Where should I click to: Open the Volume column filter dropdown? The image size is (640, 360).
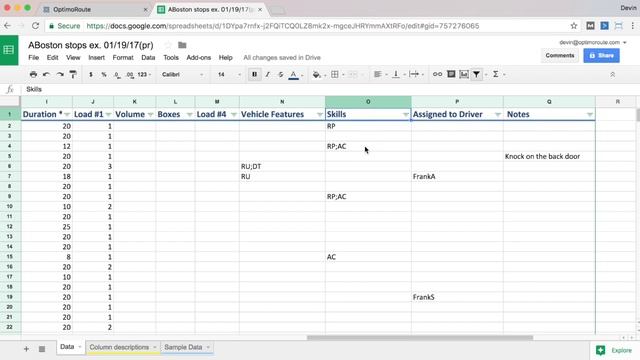click(x=150, y=115)
